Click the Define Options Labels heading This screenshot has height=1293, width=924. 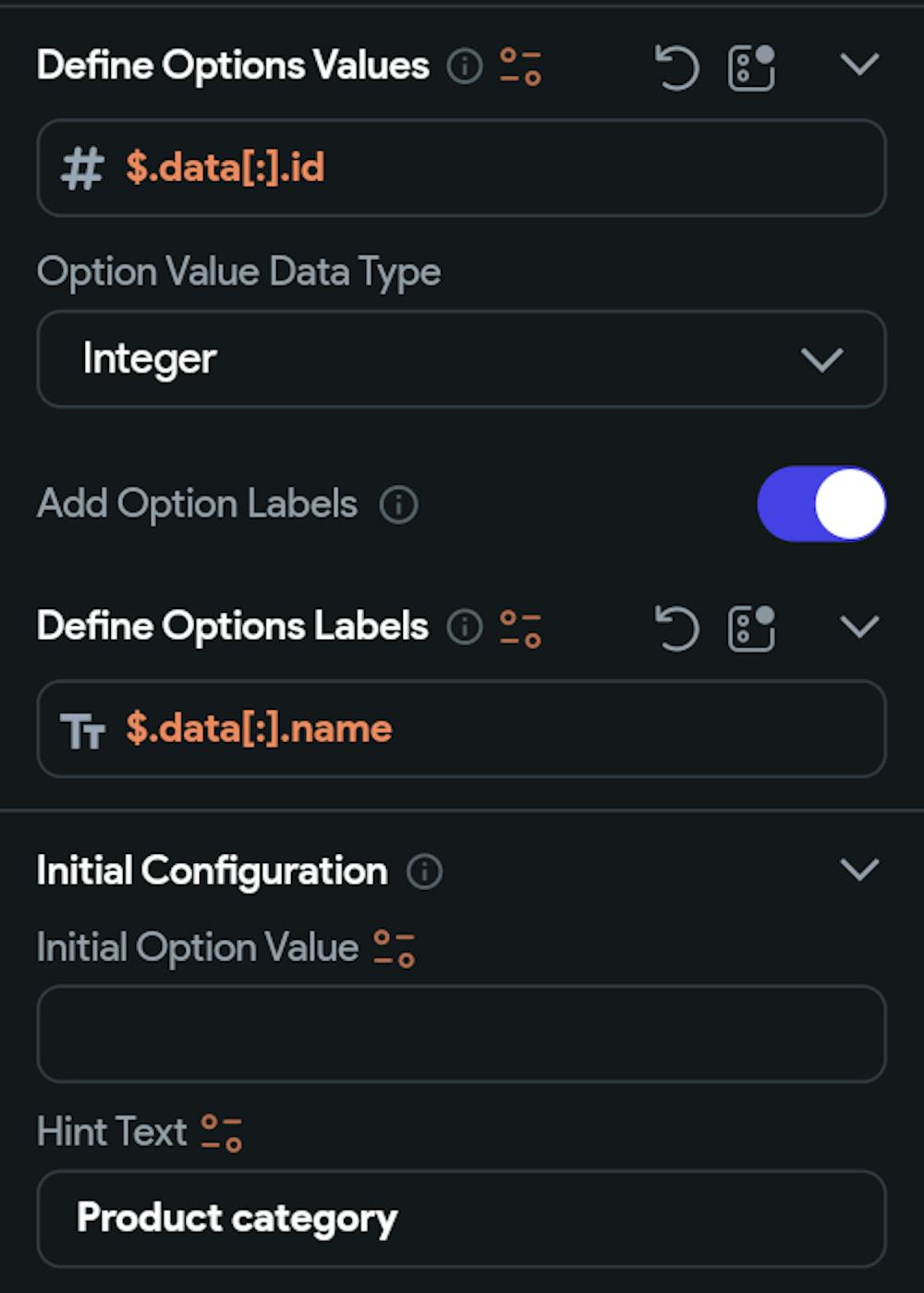[231, 627]
